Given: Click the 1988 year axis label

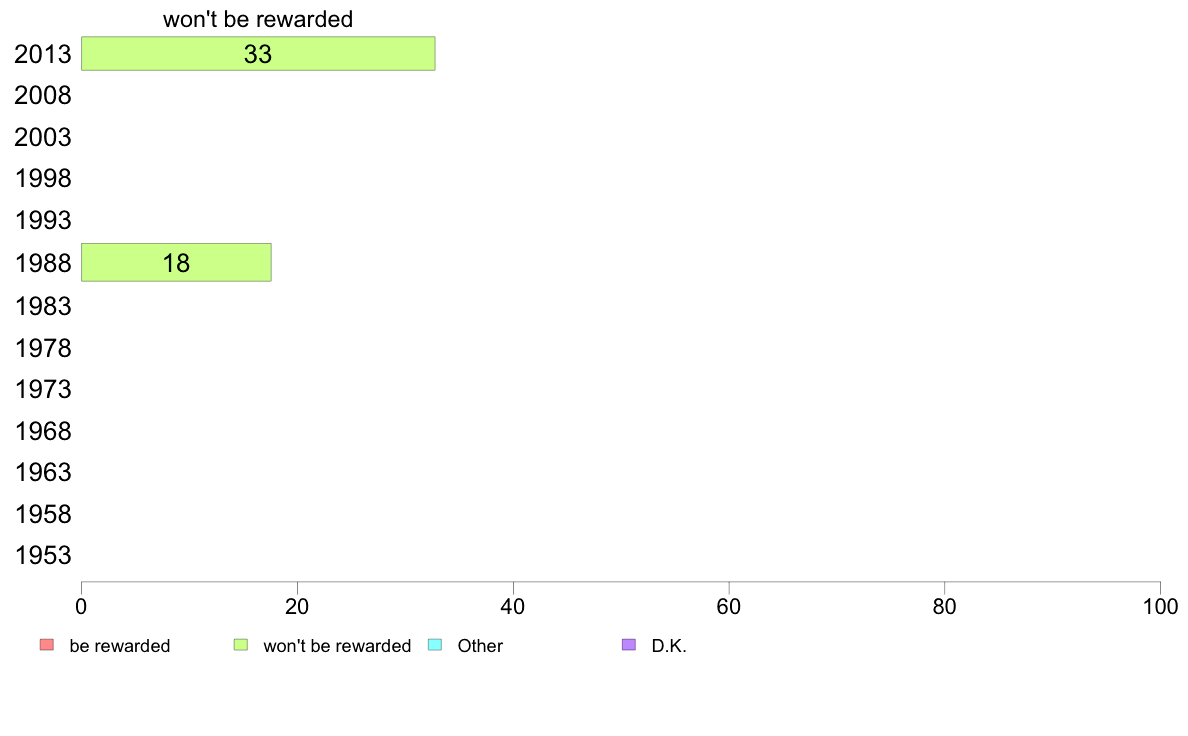Looking at the screenshot, I should (42, 264).
